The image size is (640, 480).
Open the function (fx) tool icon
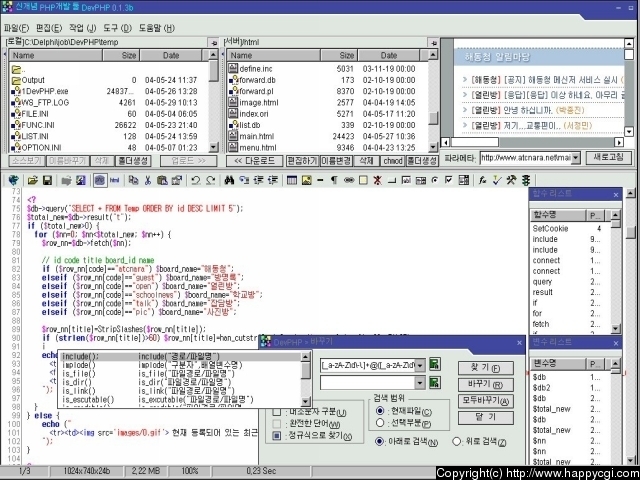click(482, 180)
